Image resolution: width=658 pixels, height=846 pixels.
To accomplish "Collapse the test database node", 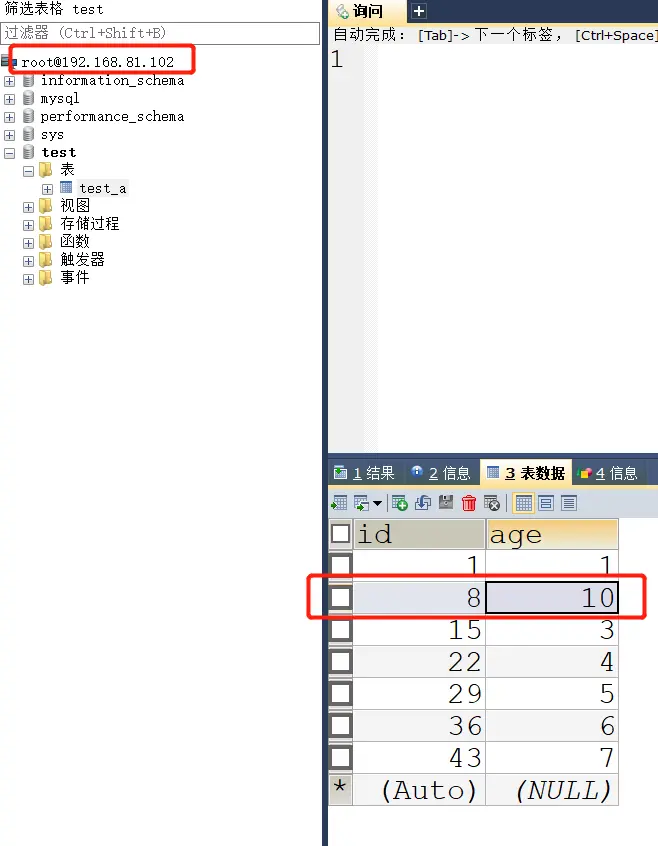I will [10, 153].
